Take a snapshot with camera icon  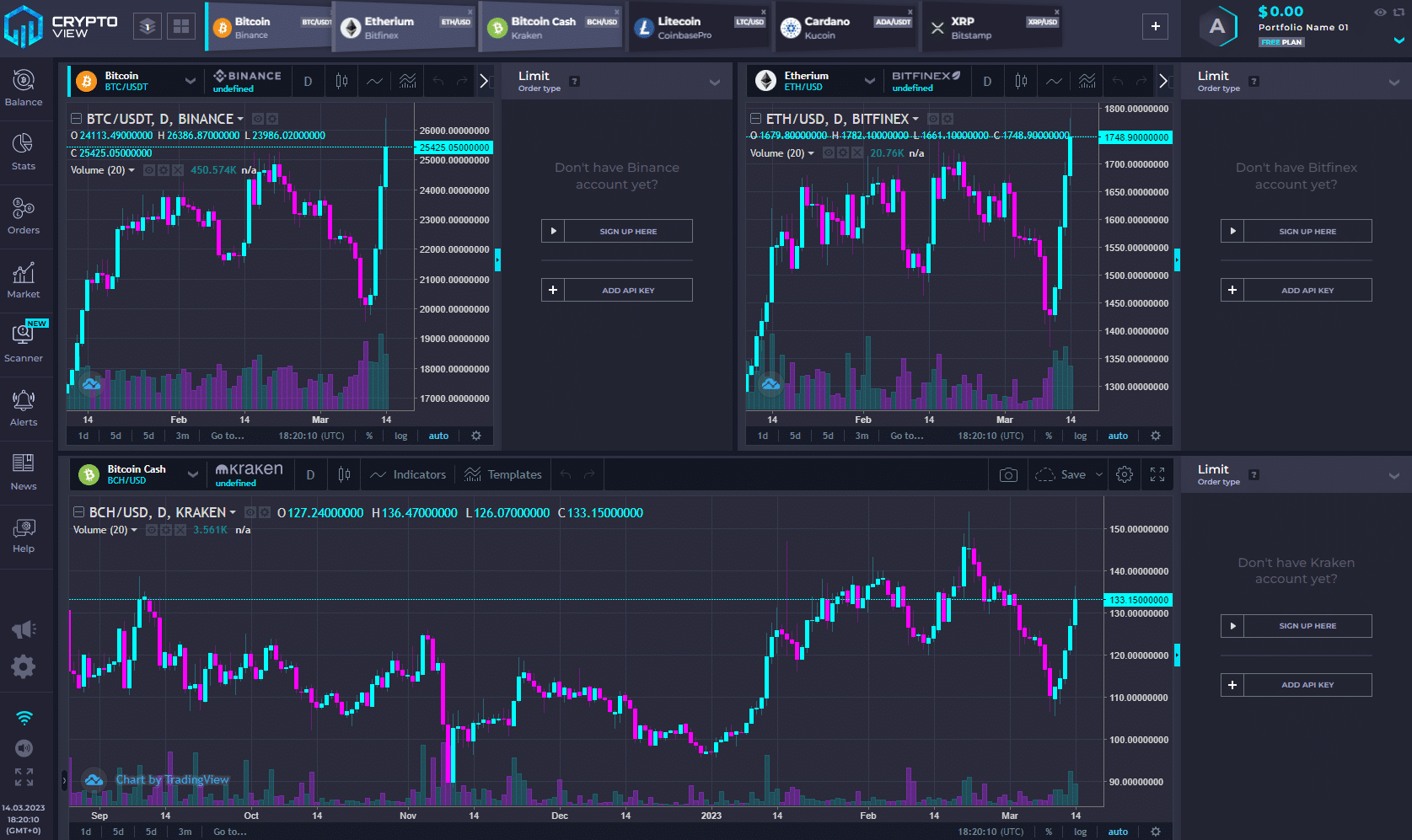1008,474
